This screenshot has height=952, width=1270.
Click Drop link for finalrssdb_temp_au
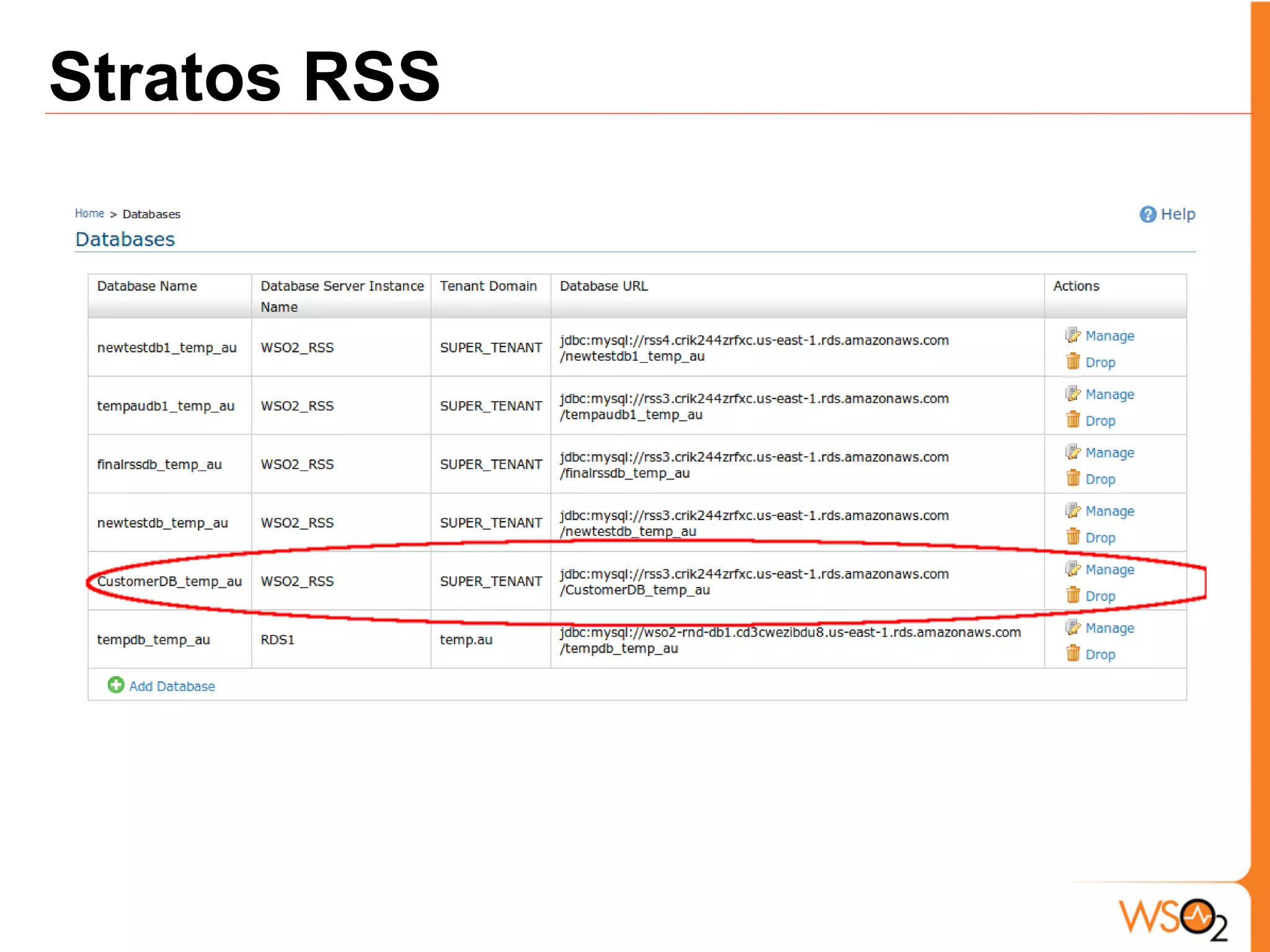[x=1100, y=479]
